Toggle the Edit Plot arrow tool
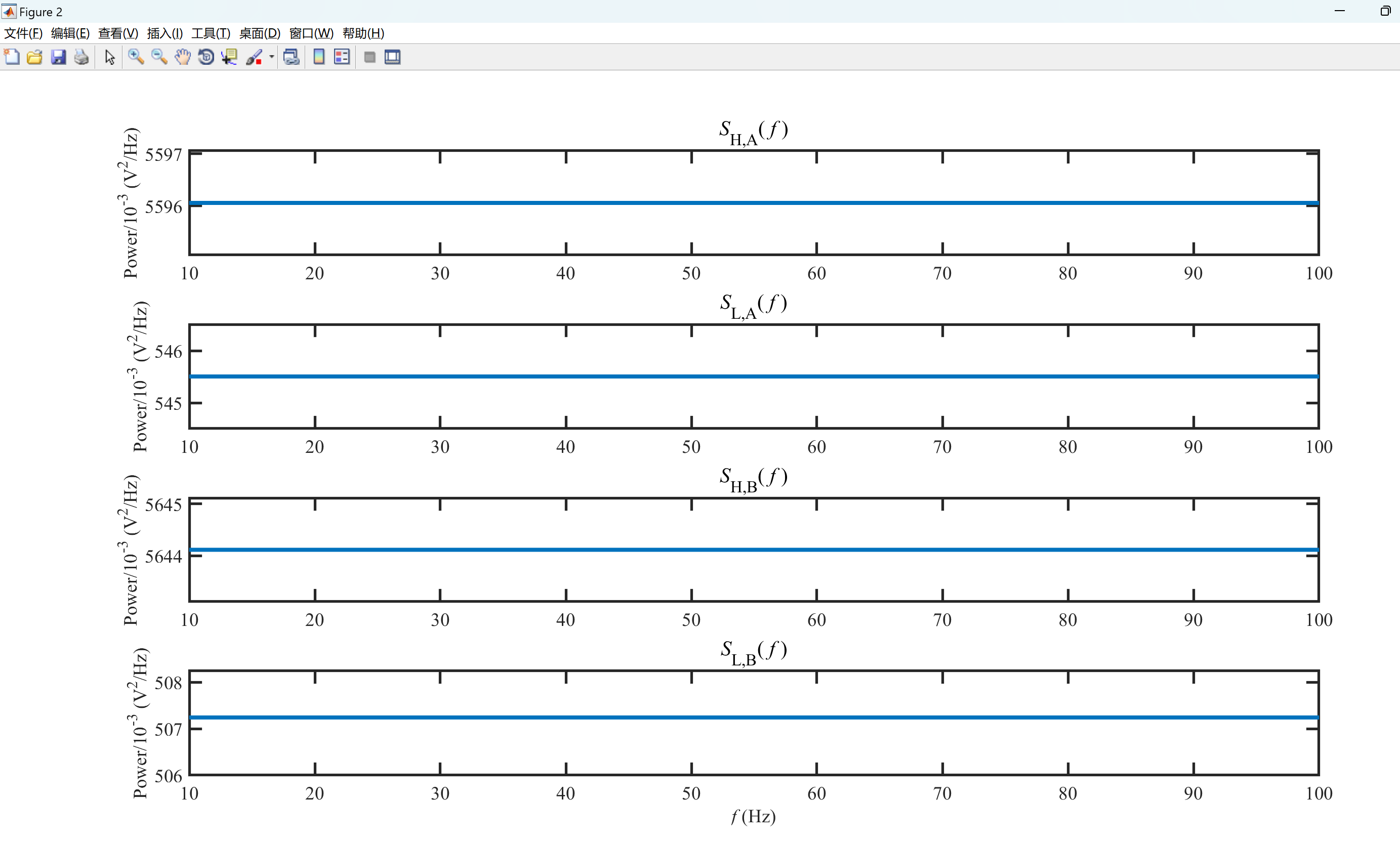This screenshot has height=841, width=1400. [x=110, y=57]
